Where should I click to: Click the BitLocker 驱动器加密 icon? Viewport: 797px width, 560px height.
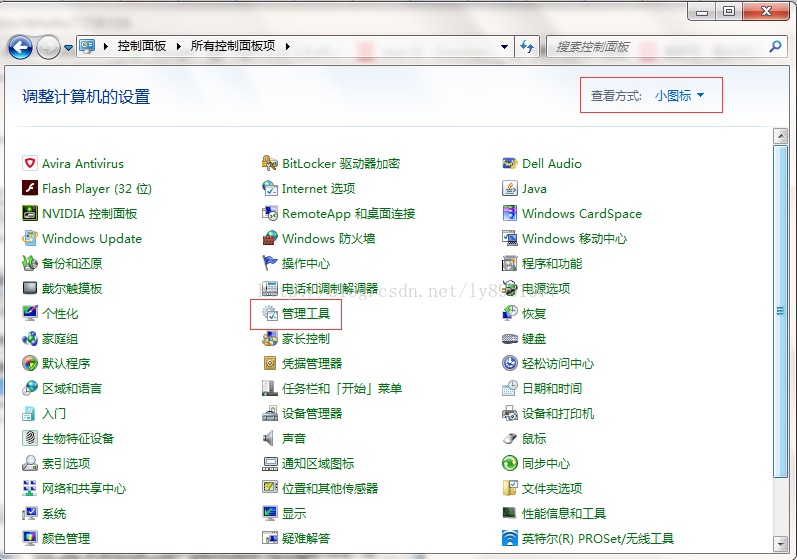click(x=270, y=164)
